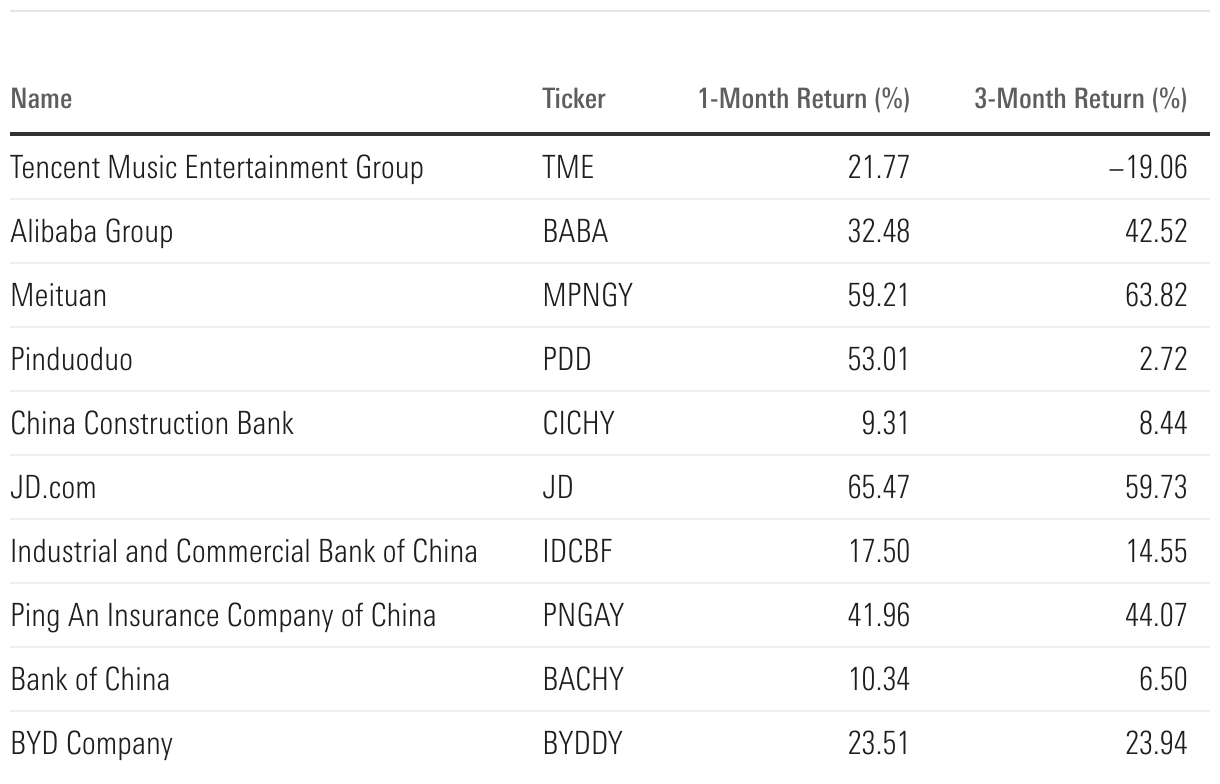Open China Construction Bank entry
Viewport: 1220px width, 784px height.
(x=152, y=423)
